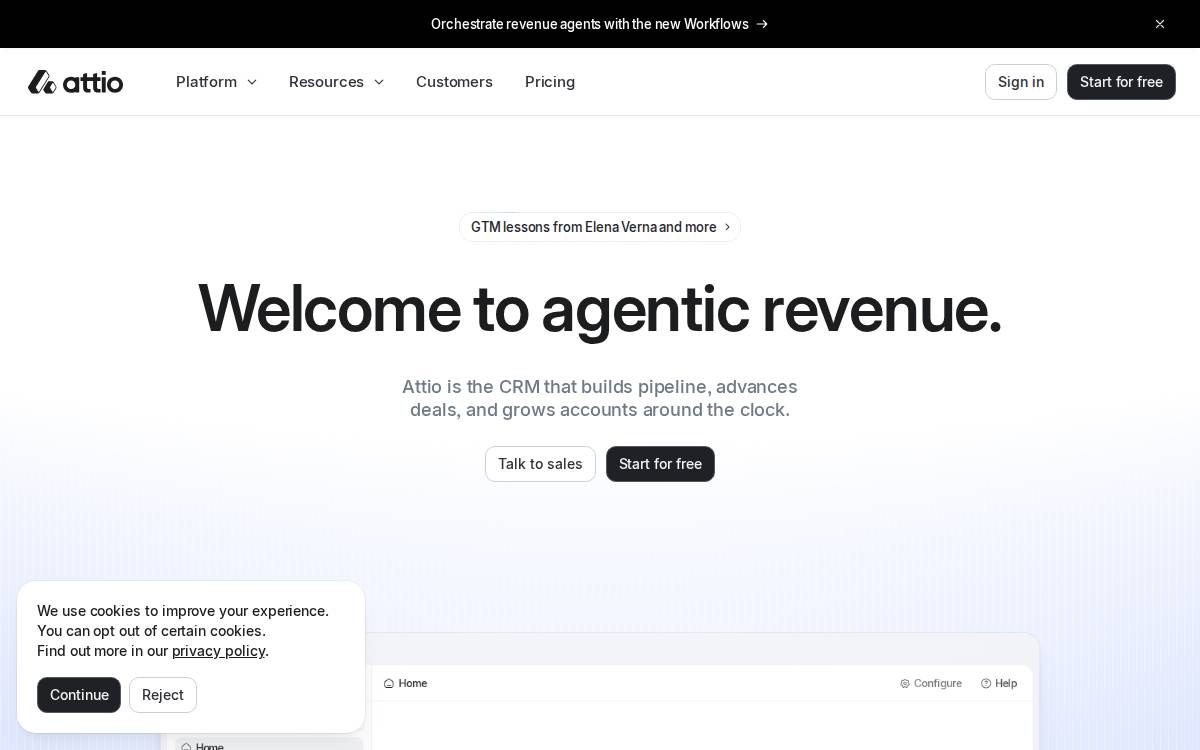This screenshot has width=1200, height=750.
Task: Click Start for free in the header
Action: 1121,82
